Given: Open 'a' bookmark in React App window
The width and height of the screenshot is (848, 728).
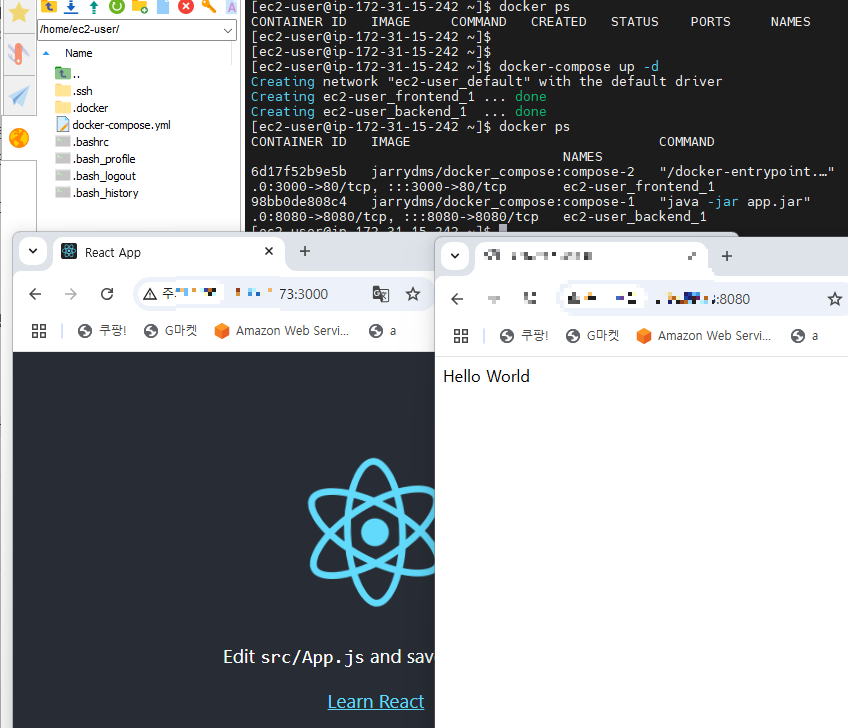Looking at the screenshot, I should tap(383, 331).
